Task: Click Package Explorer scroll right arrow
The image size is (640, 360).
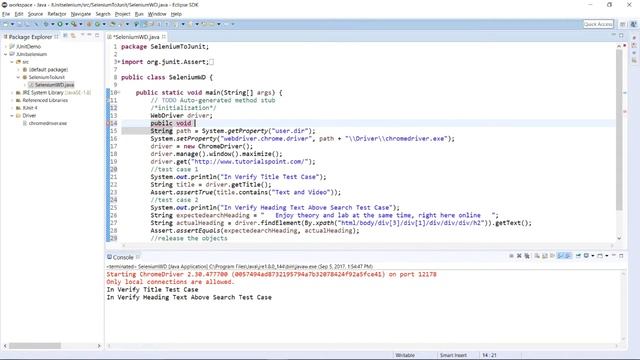Action: [99, 346]
